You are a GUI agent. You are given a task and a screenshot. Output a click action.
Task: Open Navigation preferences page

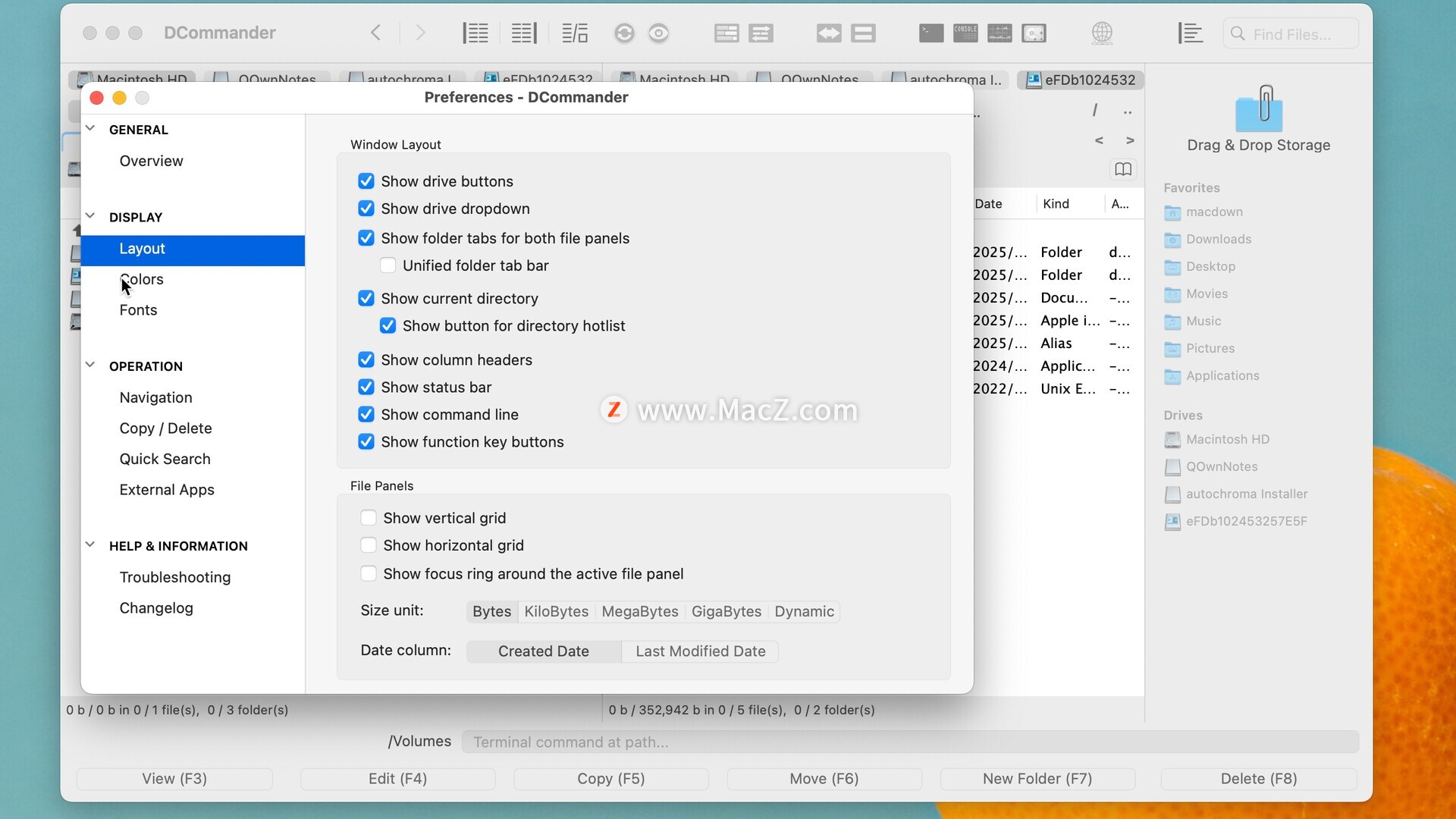coord(155,397)
